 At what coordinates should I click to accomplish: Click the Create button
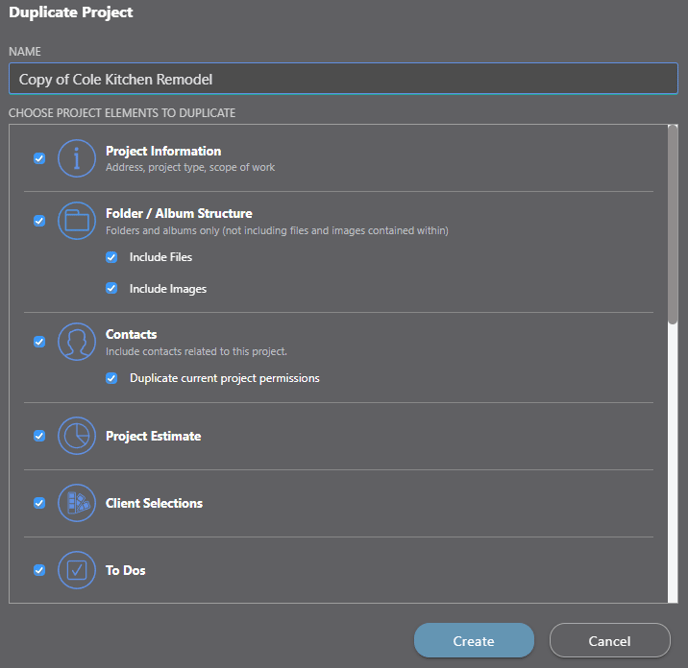click(x=474, y=641)
